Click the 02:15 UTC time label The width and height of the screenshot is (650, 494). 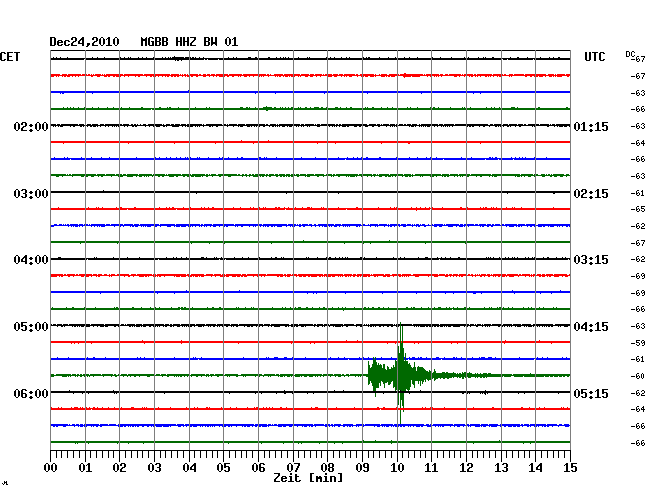[x=591, y=194]
